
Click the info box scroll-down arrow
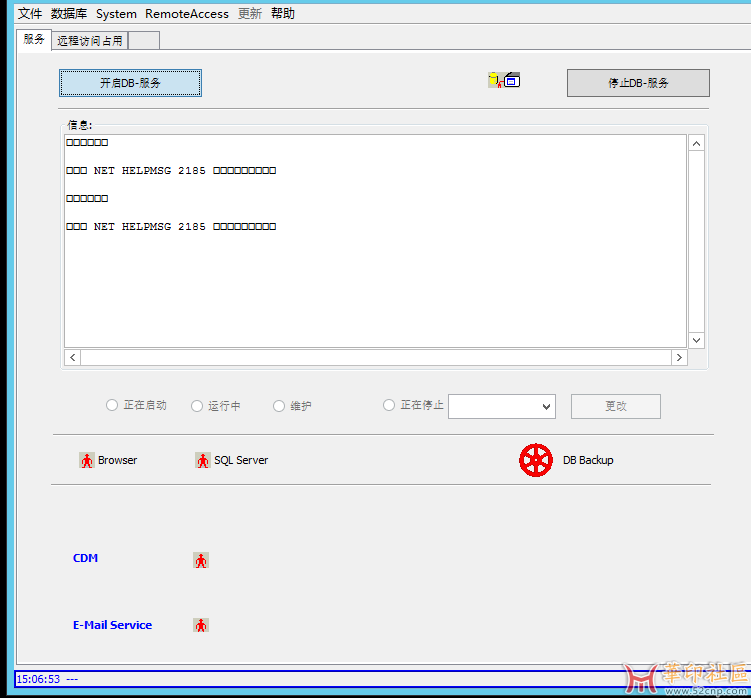tap(697, 340)
